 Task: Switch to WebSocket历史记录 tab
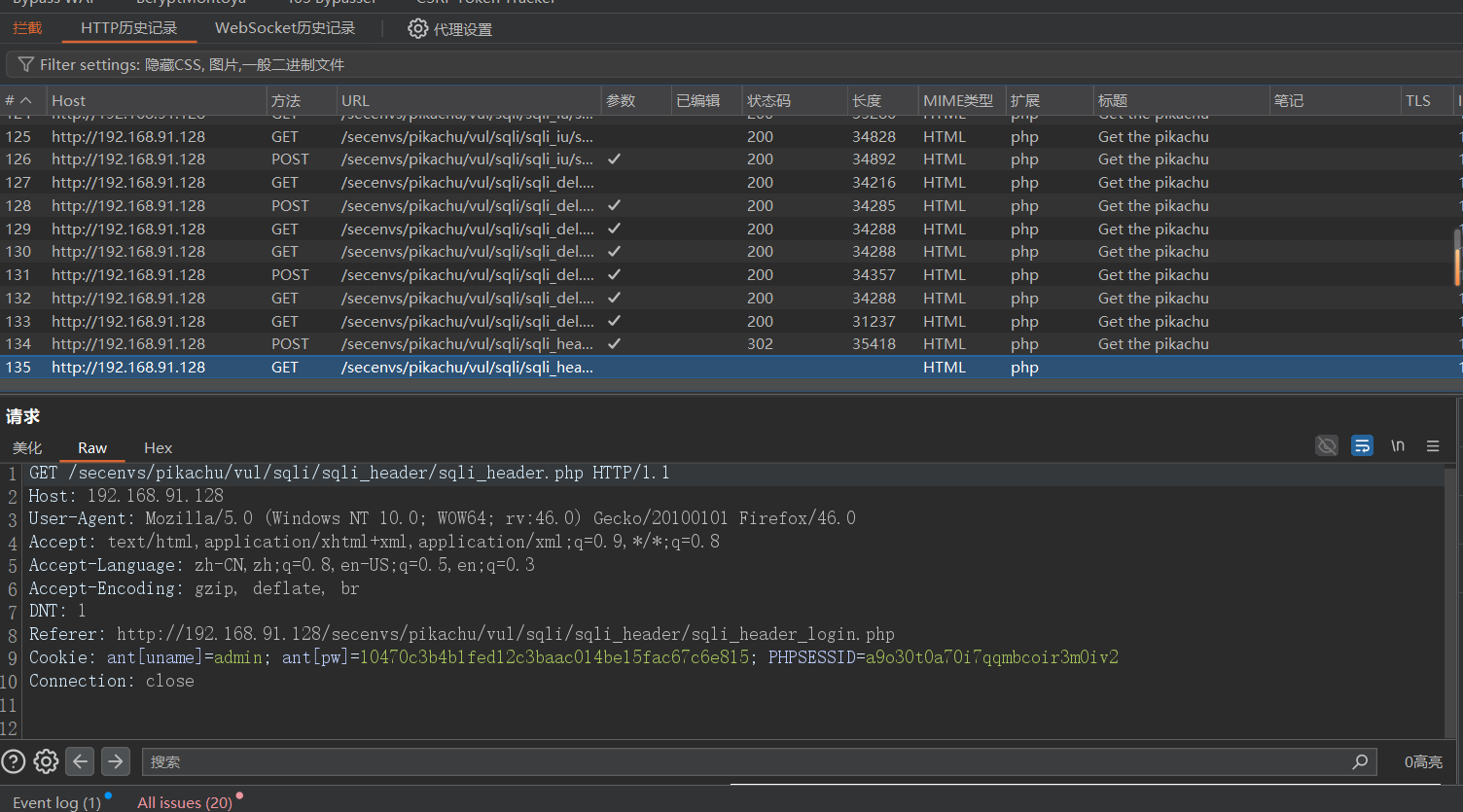pyautogui.click(x=285, y=28)
